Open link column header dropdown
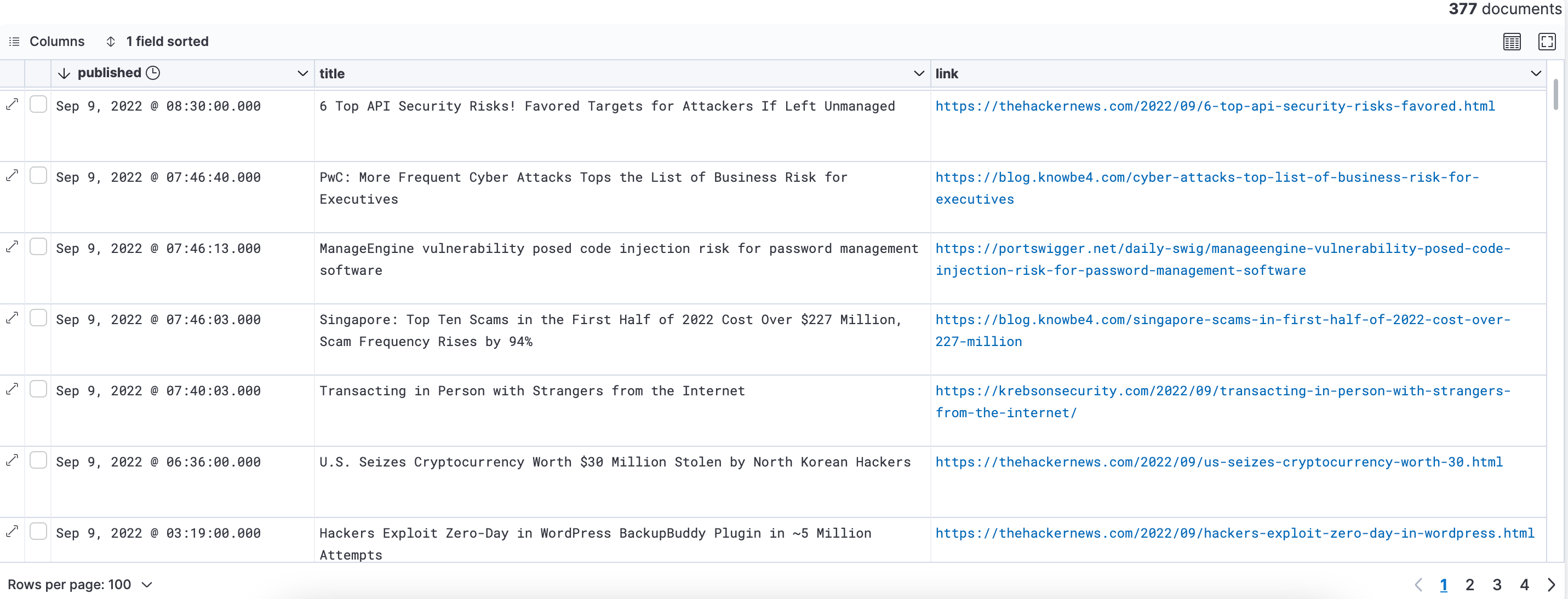 coord(1536,73)
